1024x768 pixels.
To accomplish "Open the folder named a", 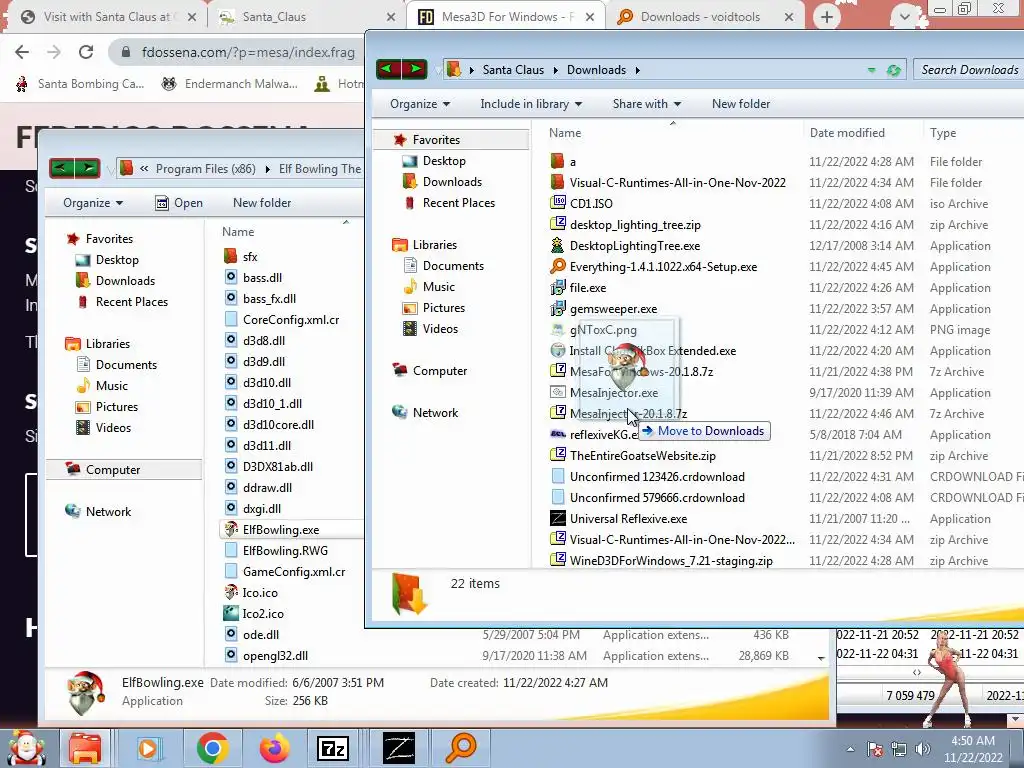I will 572,161.
